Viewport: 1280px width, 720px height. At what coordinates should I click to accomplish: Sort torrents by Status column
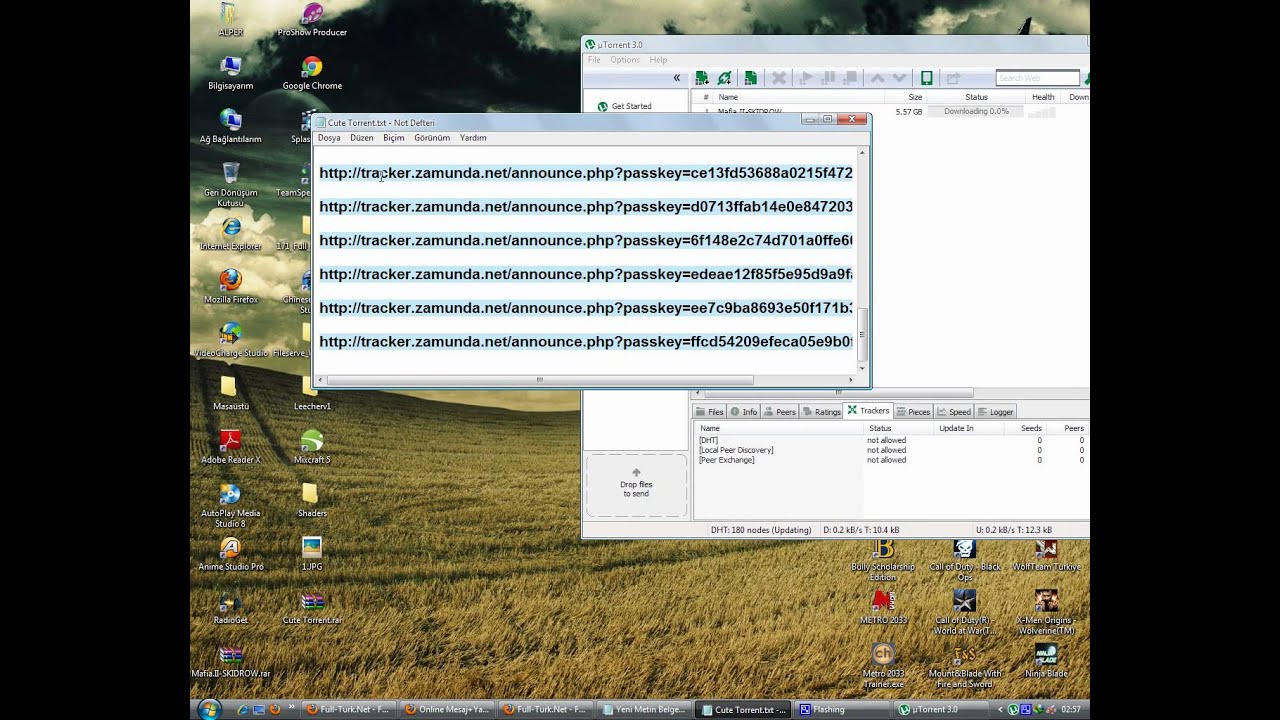point(976,97)
